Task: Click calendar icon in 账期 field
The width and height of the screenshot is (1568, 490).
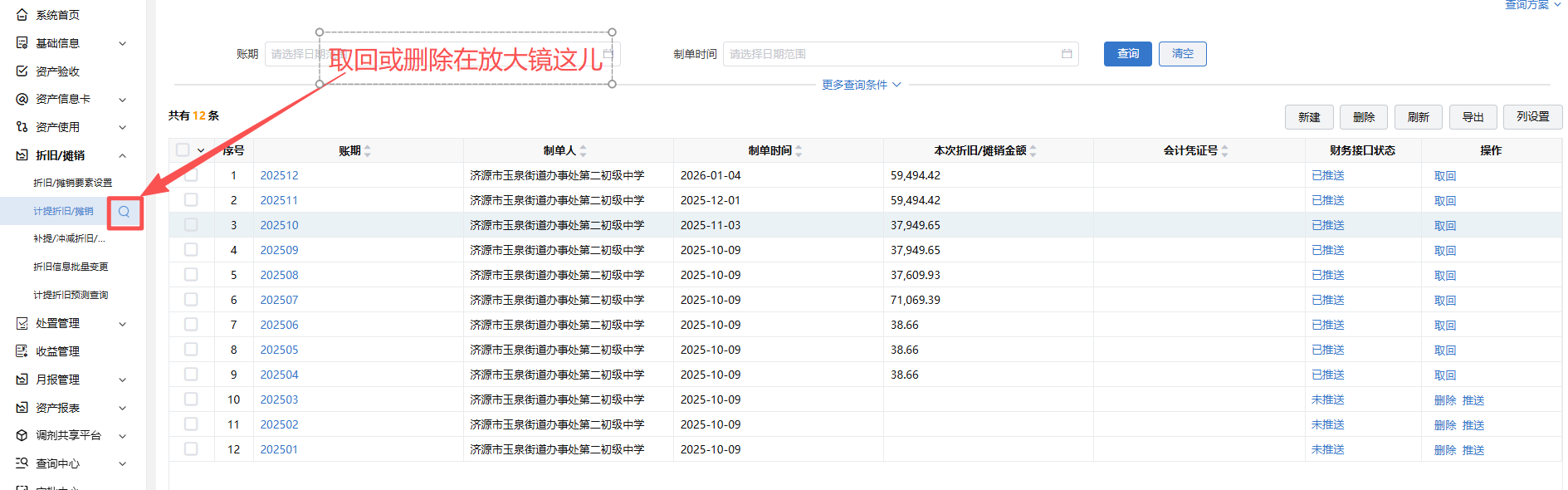Action: [608, 54]
